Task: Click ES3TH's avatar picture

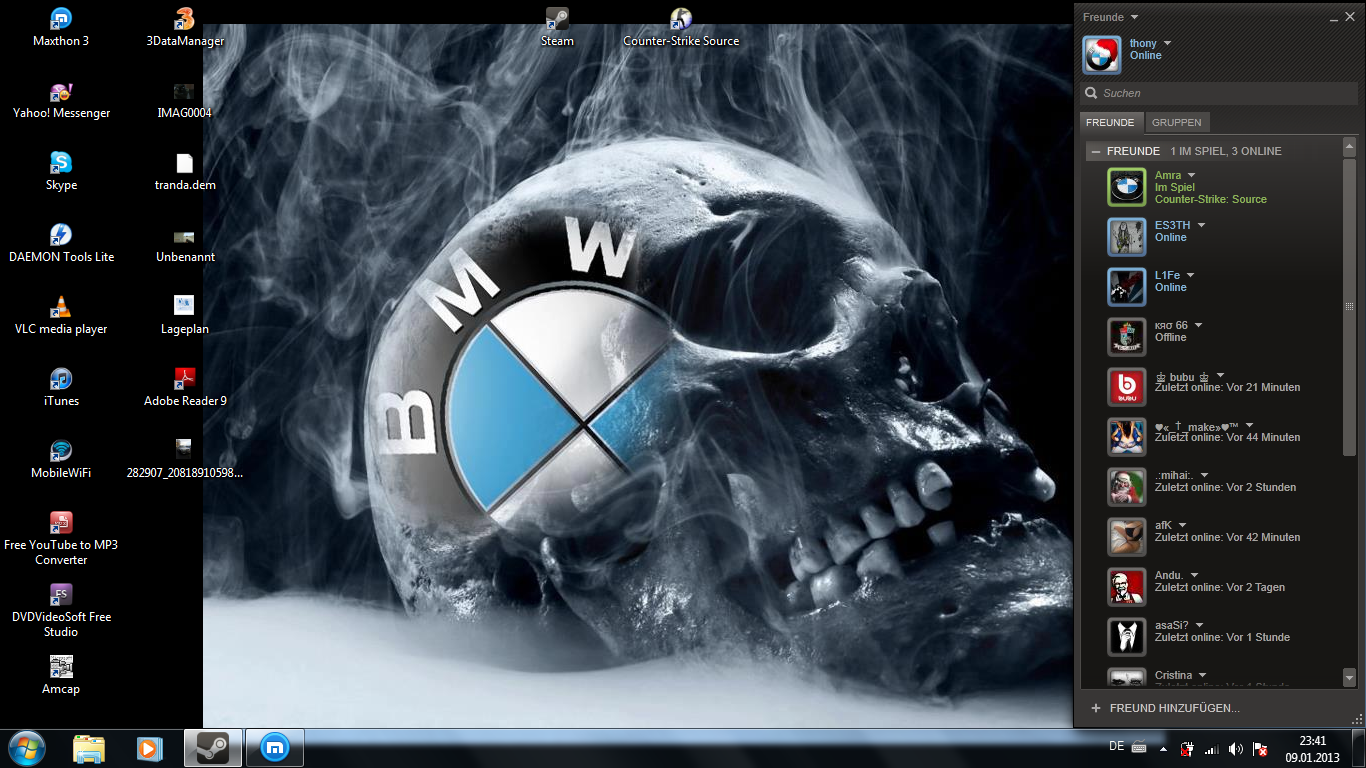Action: pyautogui.click(x=1126, y=237)
